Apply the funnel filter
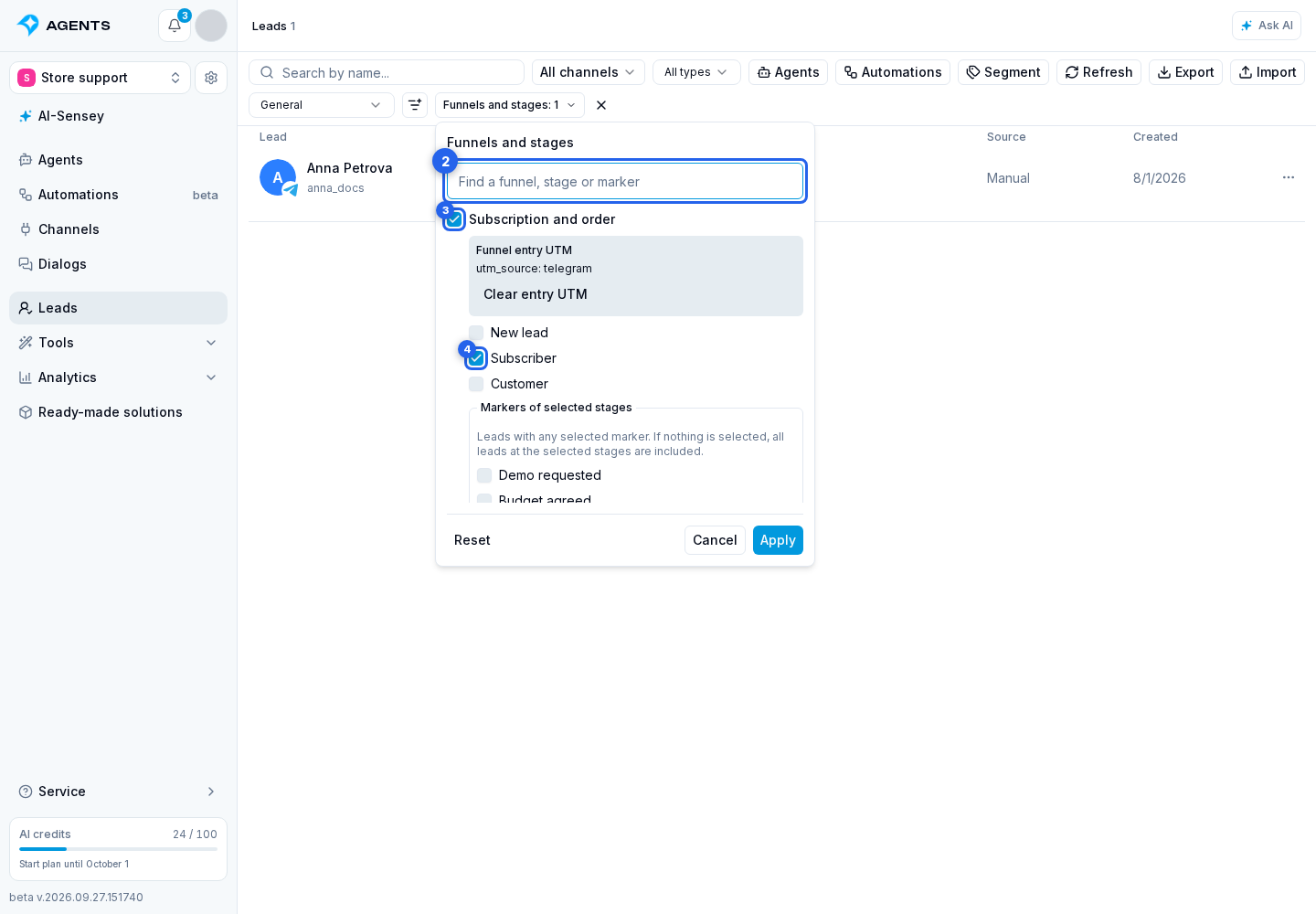Viewport: 1316px width, 914px height. (x=778, y=540)
